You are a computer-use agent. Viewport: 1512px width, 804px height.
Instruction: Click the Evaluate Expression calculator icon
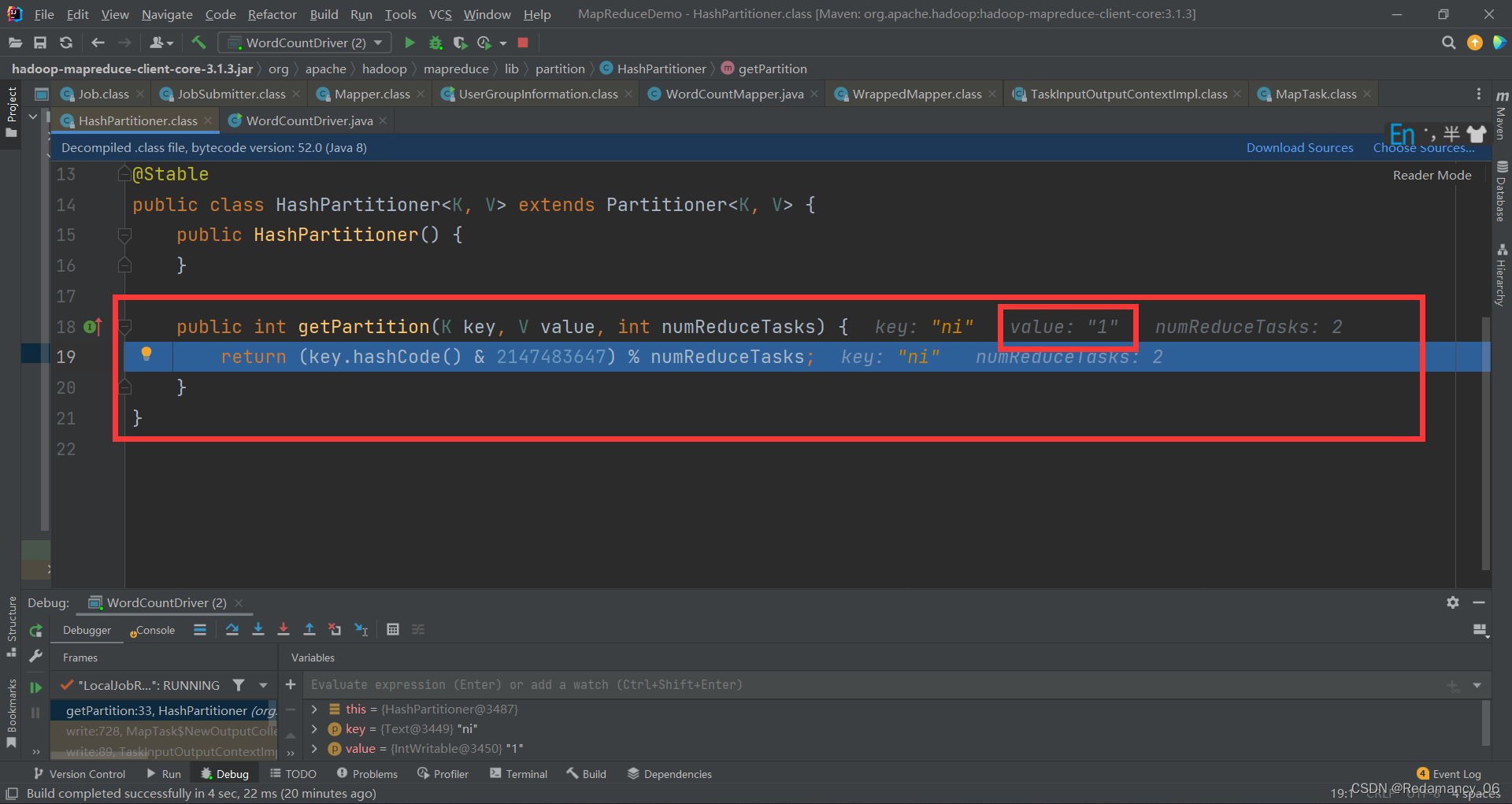pos(393,629)
